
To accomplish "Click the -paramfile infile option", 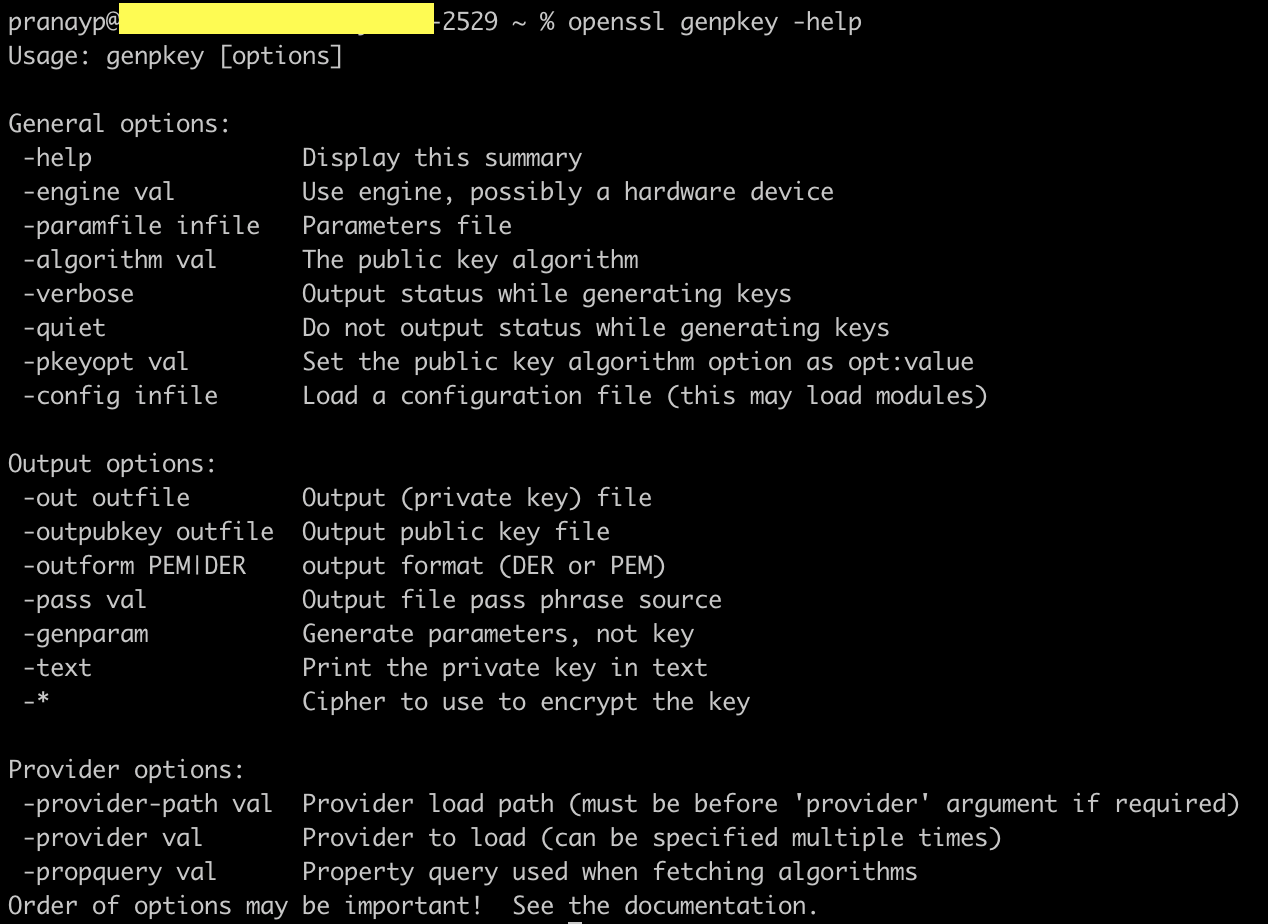I will click(x=141, y=226).
